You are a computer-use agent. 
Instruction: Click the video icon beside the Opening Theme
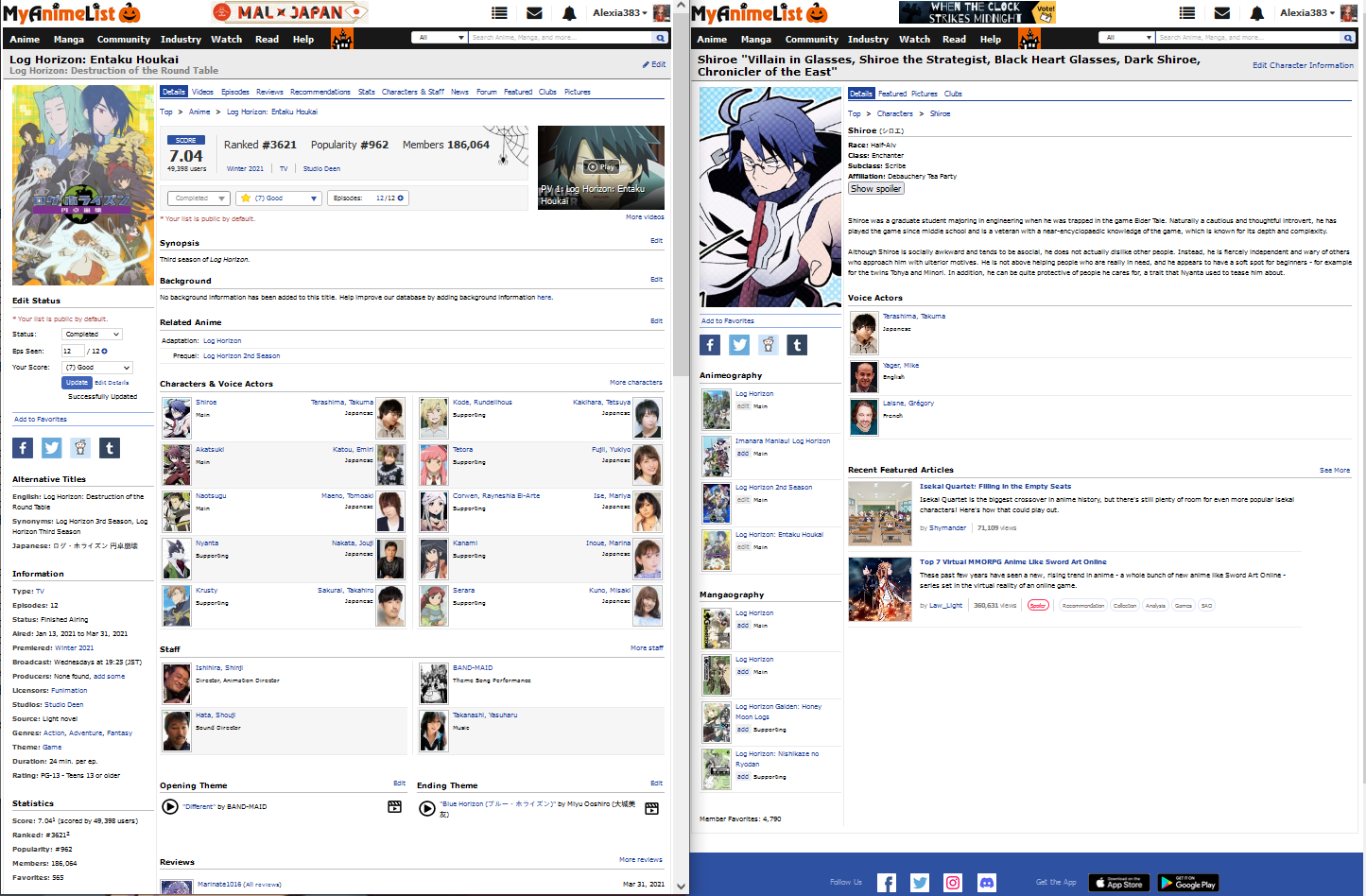click(x=395, y=807)
